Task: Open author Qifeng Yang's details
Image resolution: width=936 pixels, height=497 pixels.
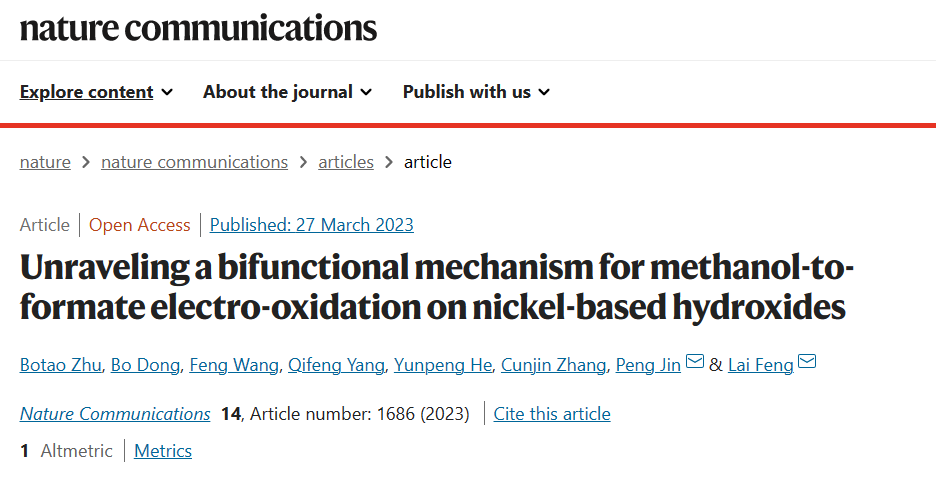Action: click(336, 365)
